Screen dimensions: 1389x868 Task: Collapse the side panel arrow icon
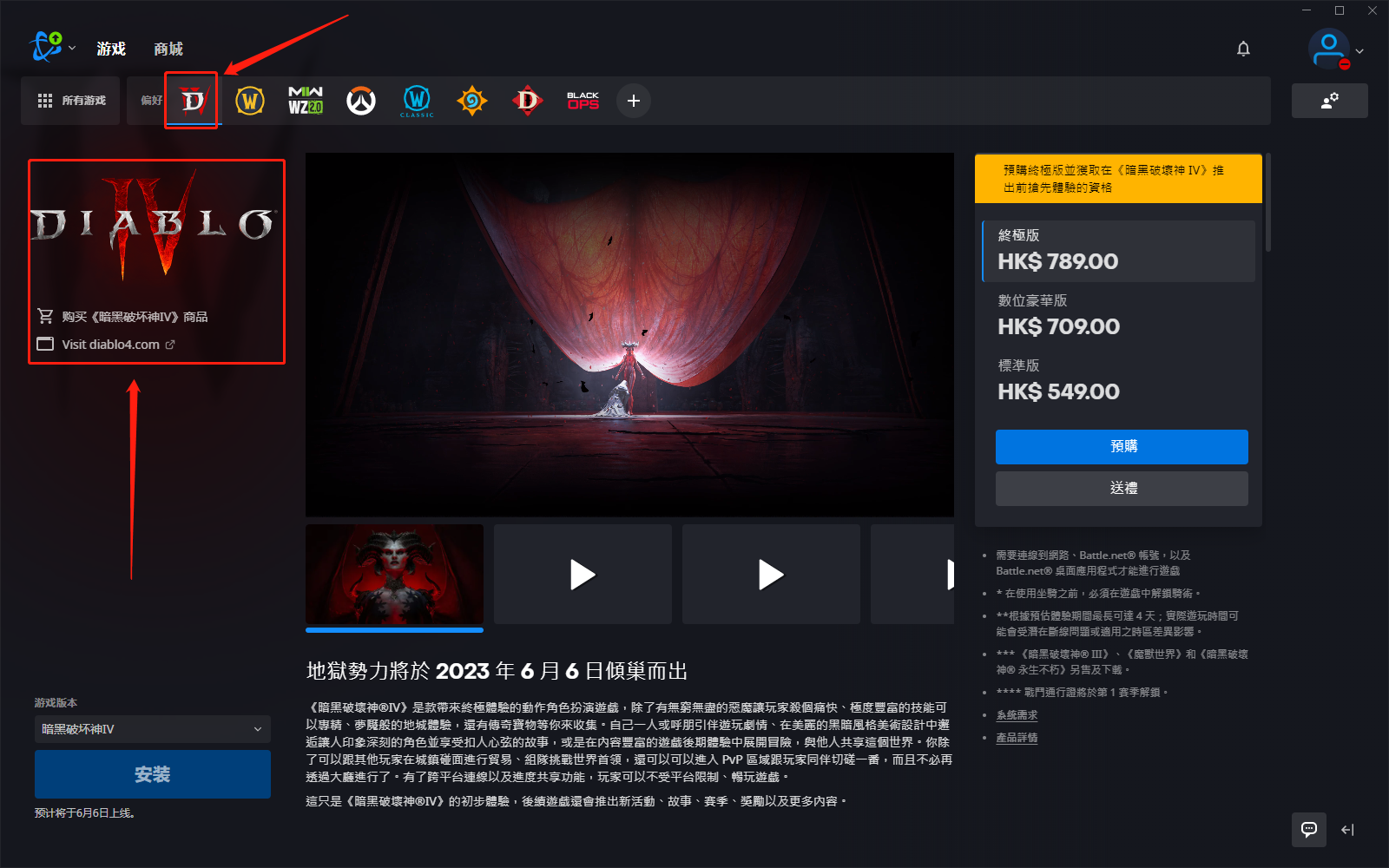coord(1347,830)
